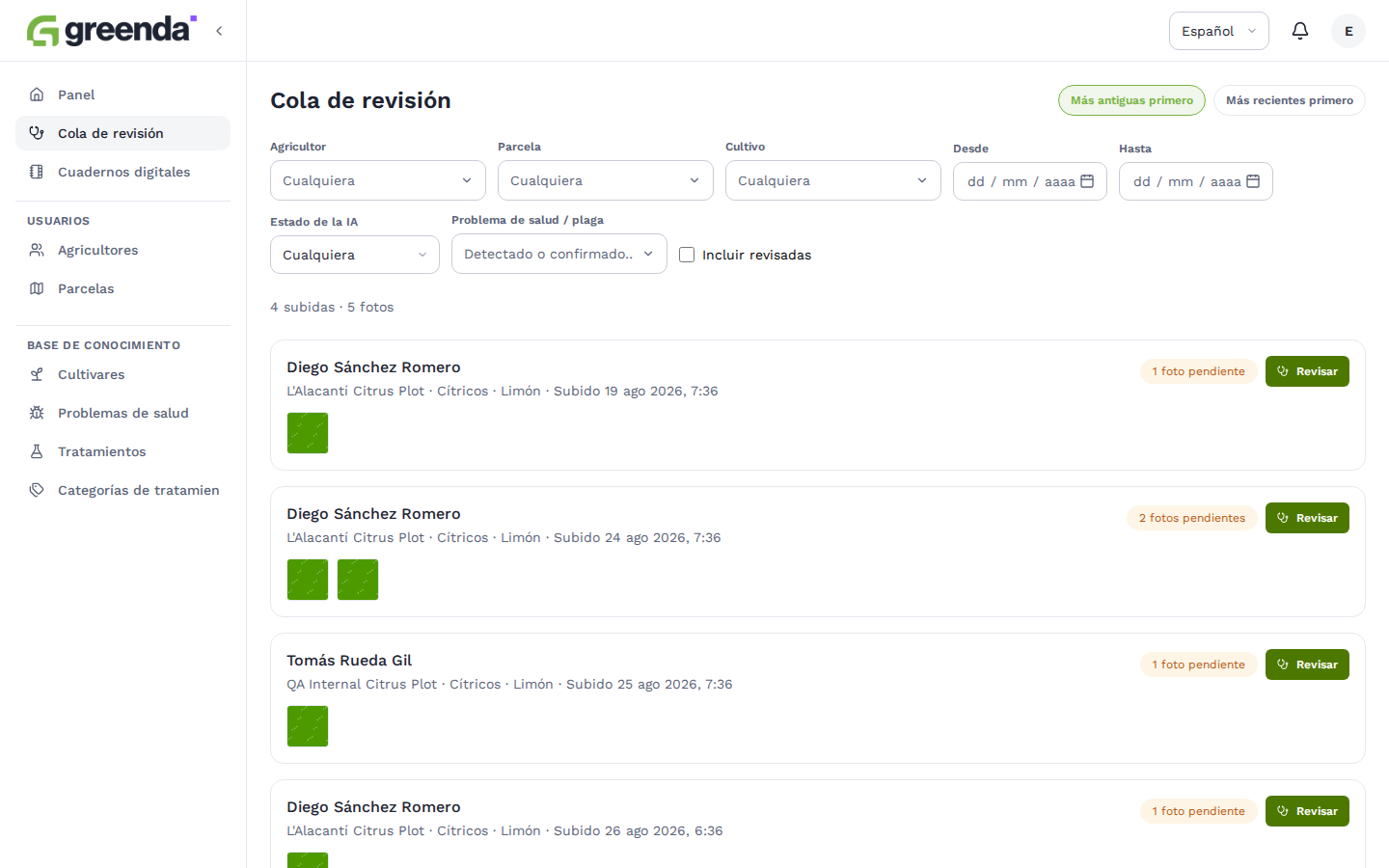Click the greenda logo
1389x868 pixels.
coord(111,31)
